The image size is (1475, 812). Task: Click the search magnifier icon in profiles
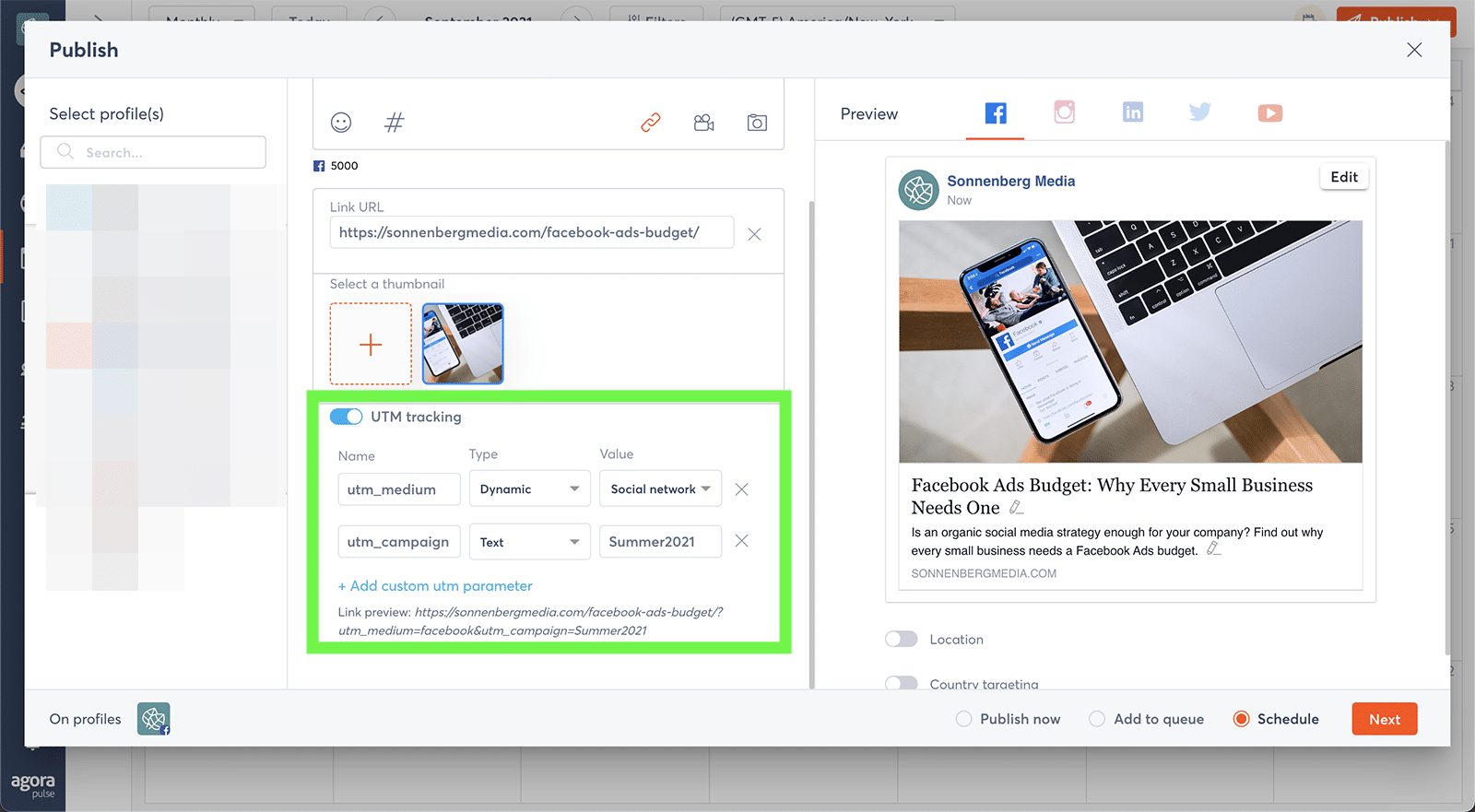pos(65,151)
